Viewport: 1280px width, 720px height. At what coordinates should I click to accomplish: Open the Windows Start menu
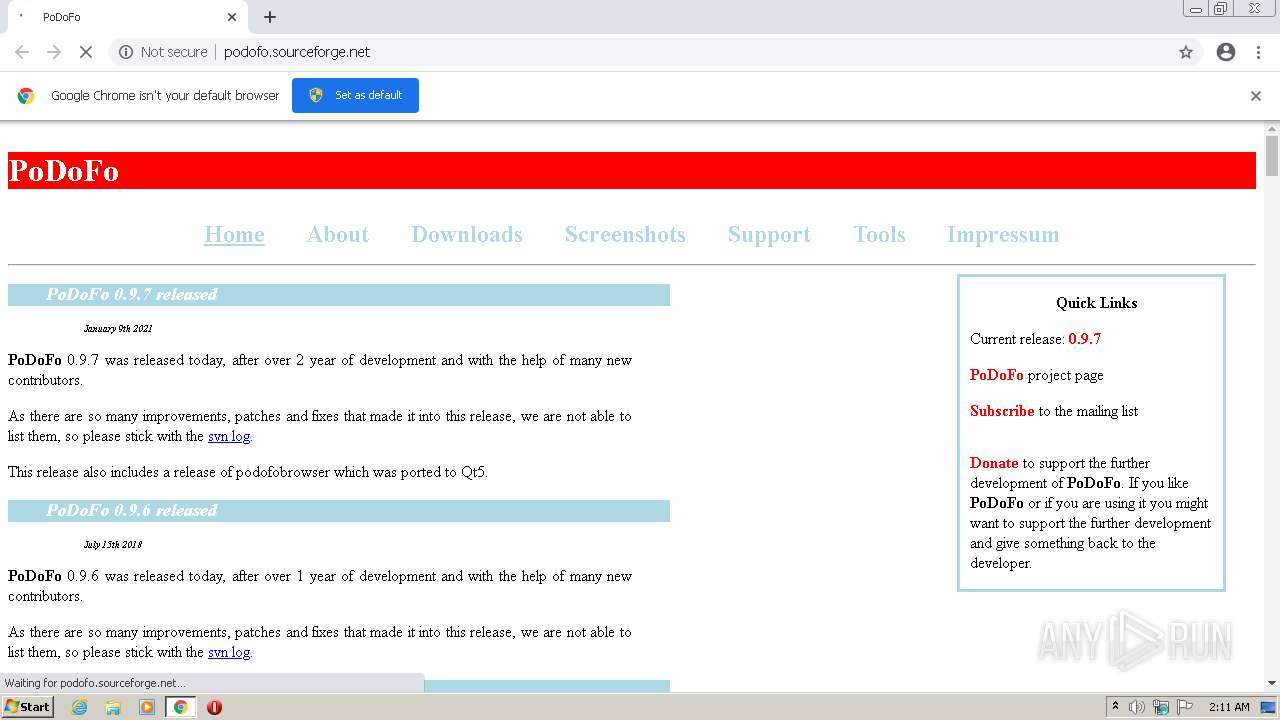(28, 706)
